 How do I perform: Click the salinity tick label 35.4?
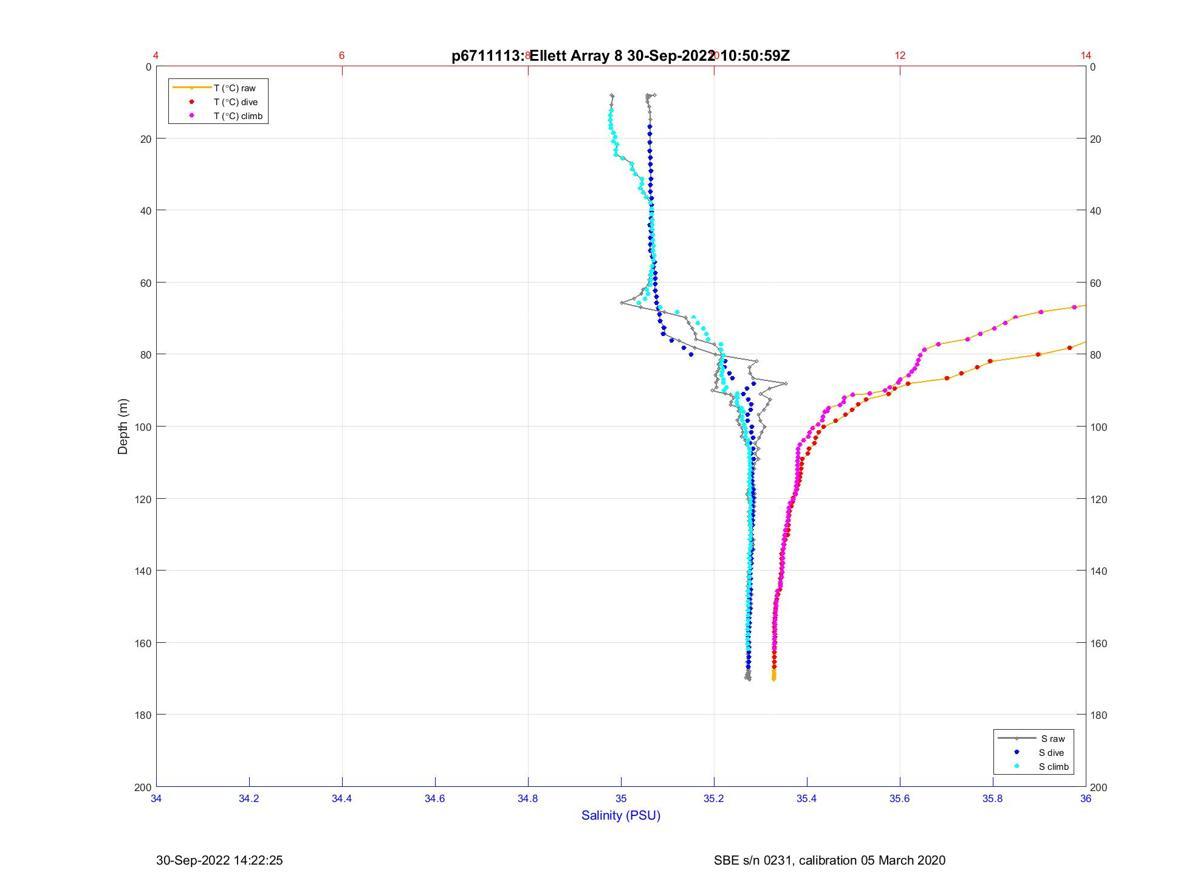pos(807,798)
